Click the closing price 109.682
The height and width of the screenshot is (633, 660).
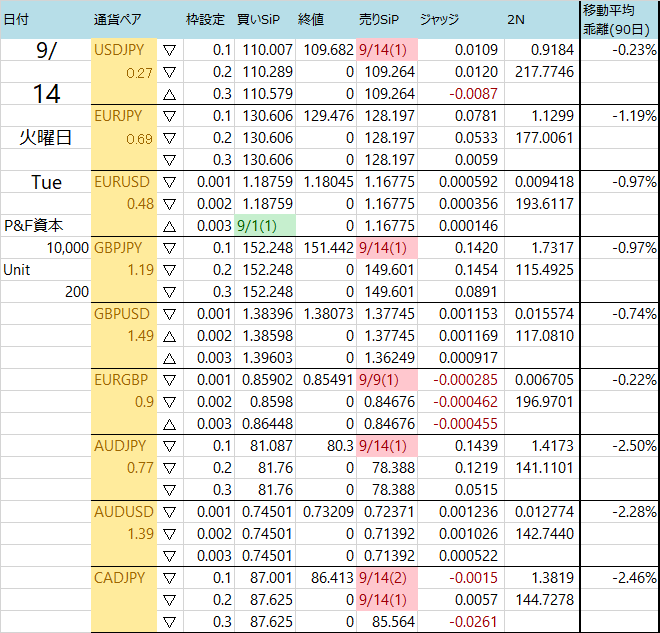(328, 50)
